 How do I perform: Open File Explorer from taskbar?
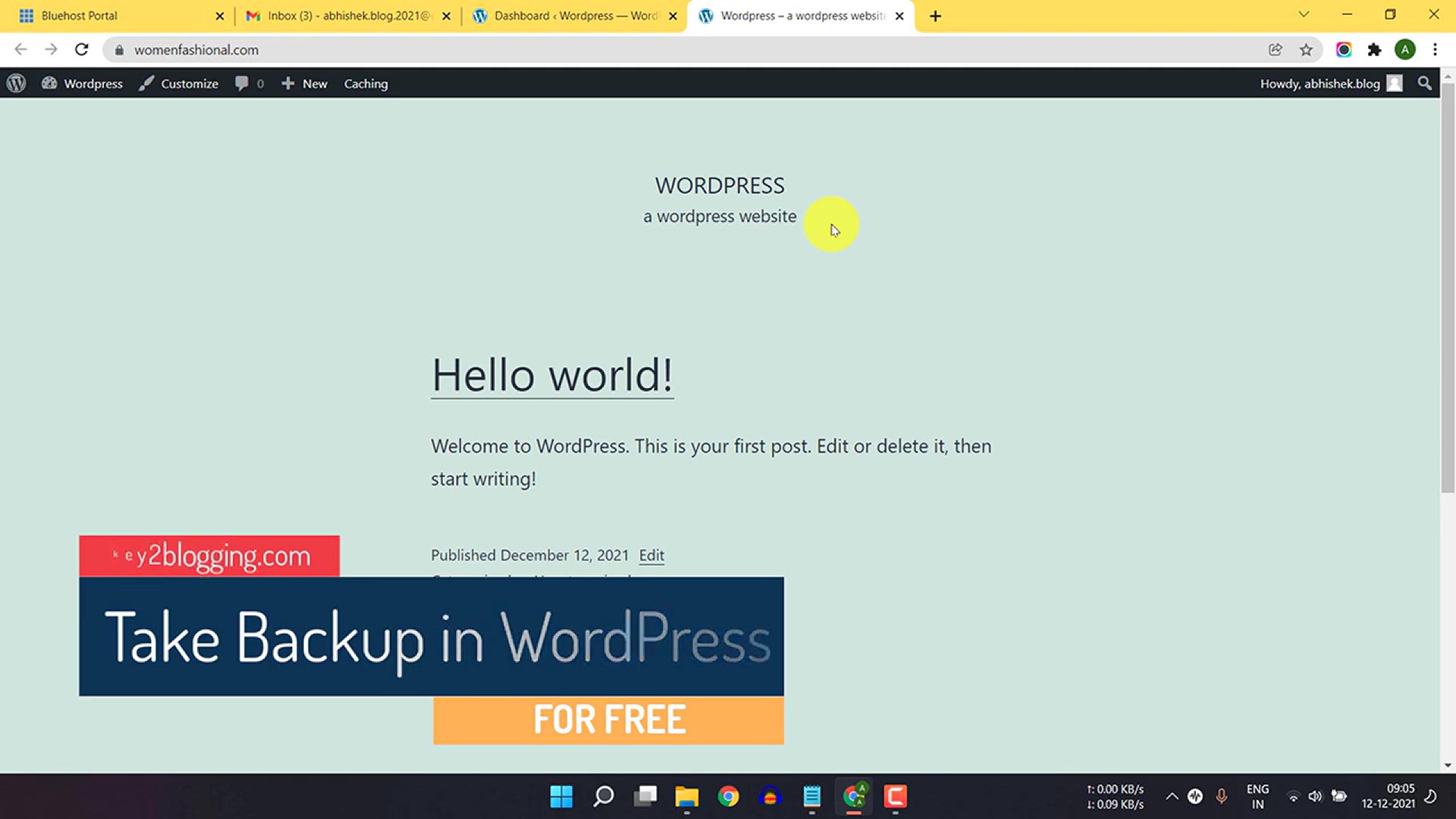click(687, 796)
